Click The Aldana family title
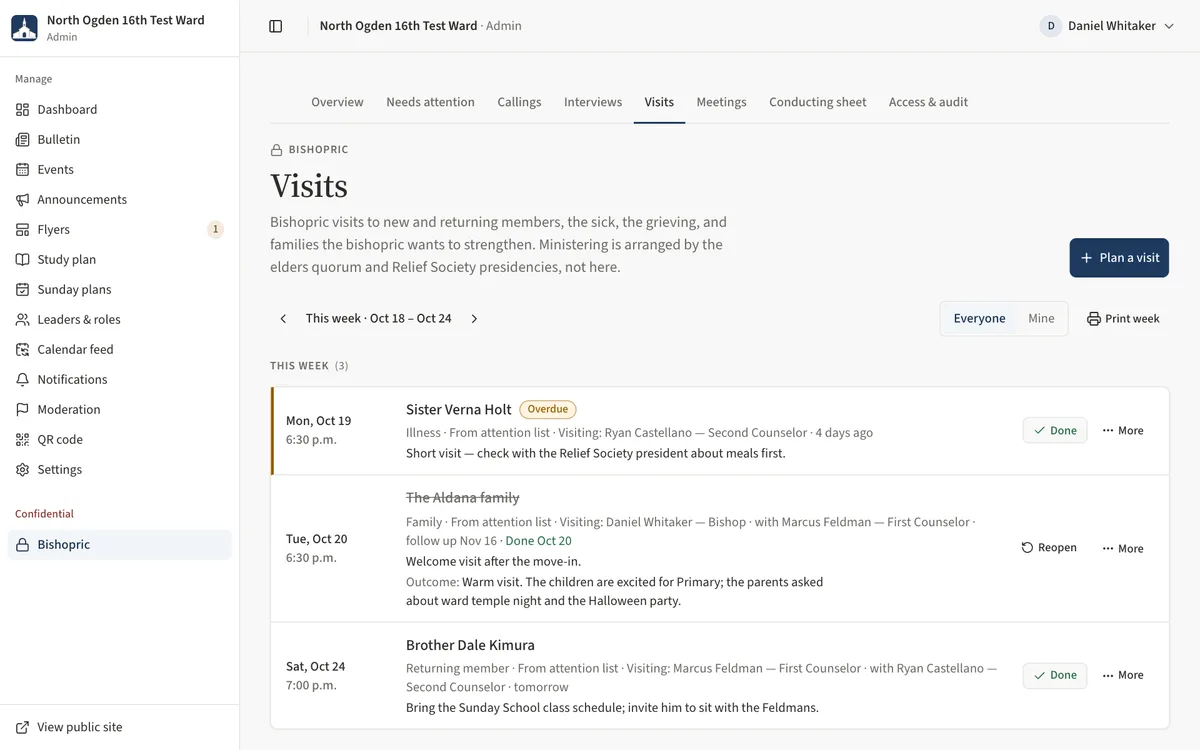This screenshot has width=1200, height=750. (x=463, y=497)
